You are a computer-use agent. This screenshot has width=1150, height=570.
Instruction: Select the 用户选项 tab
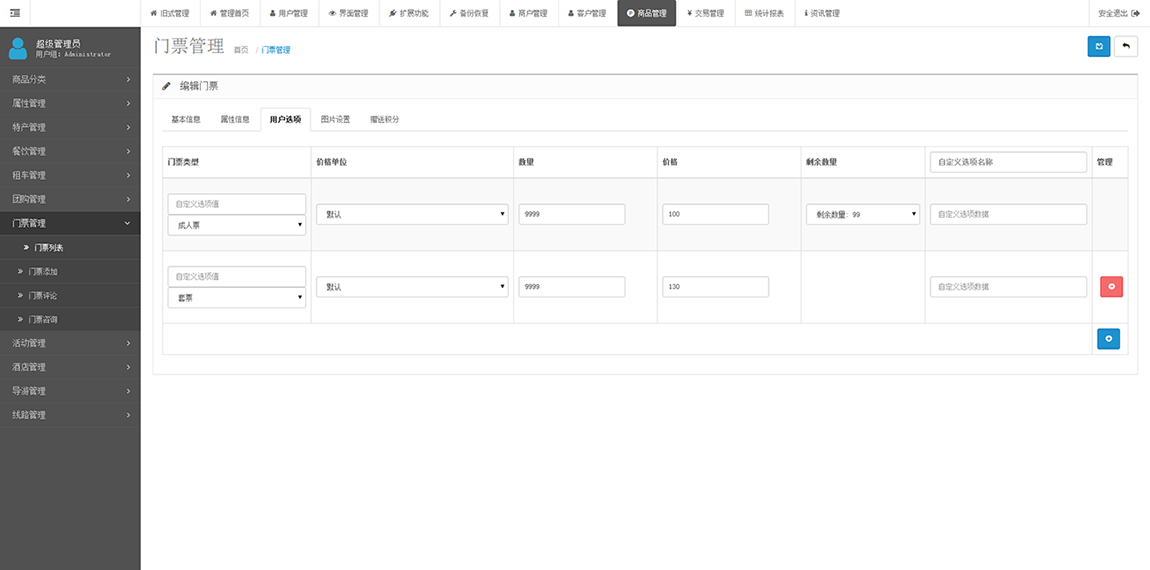[285, 120]
